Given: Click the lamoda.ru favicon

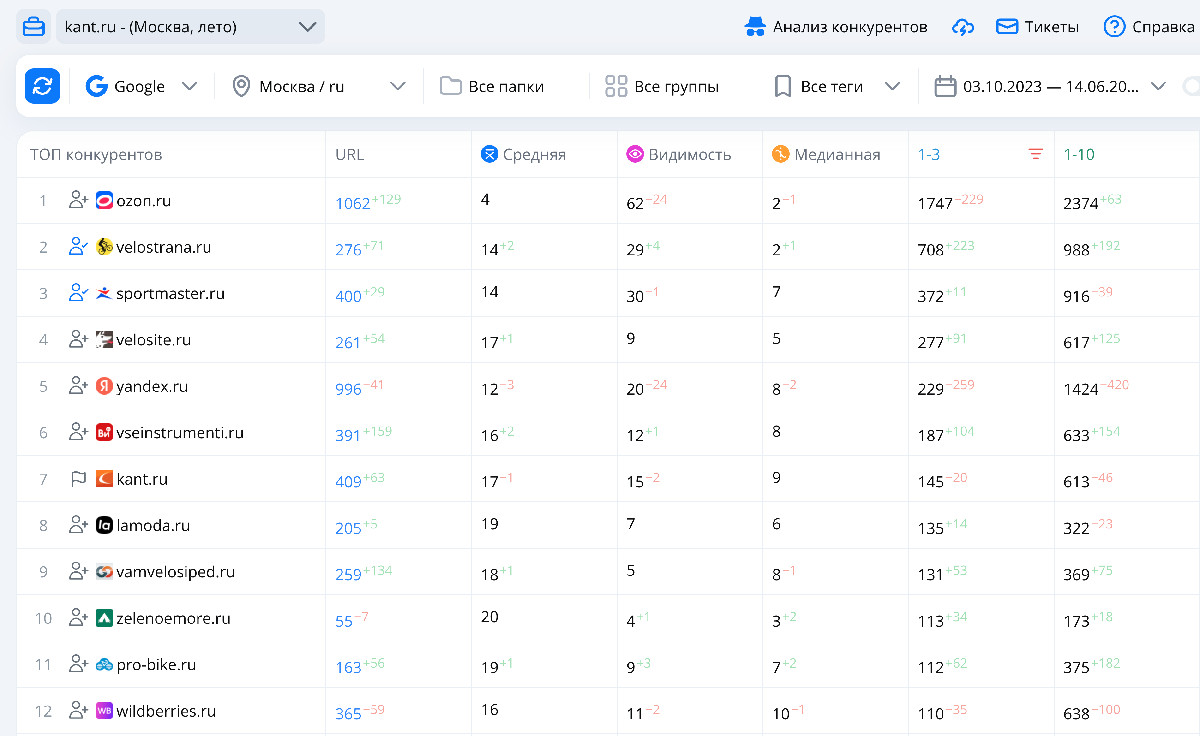Looking at the screenshot, I should point(104,525).
